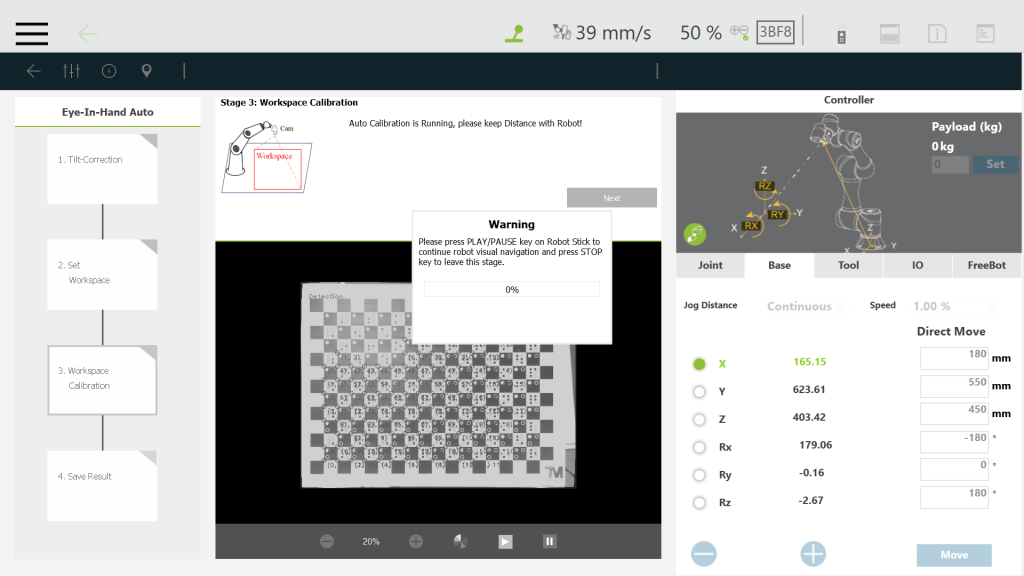The width and height of the screenshot is (1024, 576).
Task: Click the round jog minus button
Action: 704,553
